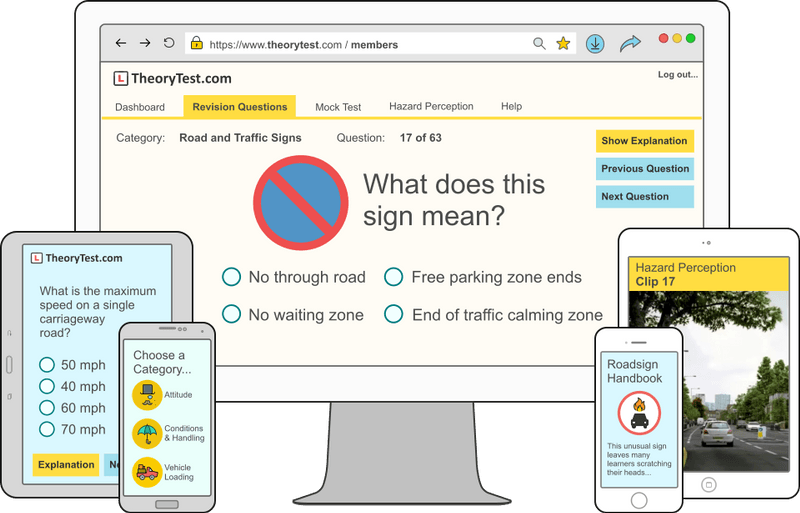
Task: Reload the page with refresh icon
Action: coord(169,43)
